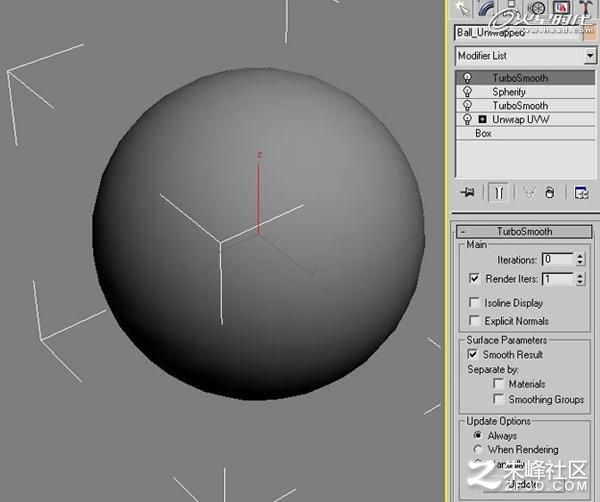Image resolution: width=600 pixels, height=502 pixels.
Task: Expand Unwrap UVW sub-object plus box
Action: pyautogui.click(x=482, y=119)
